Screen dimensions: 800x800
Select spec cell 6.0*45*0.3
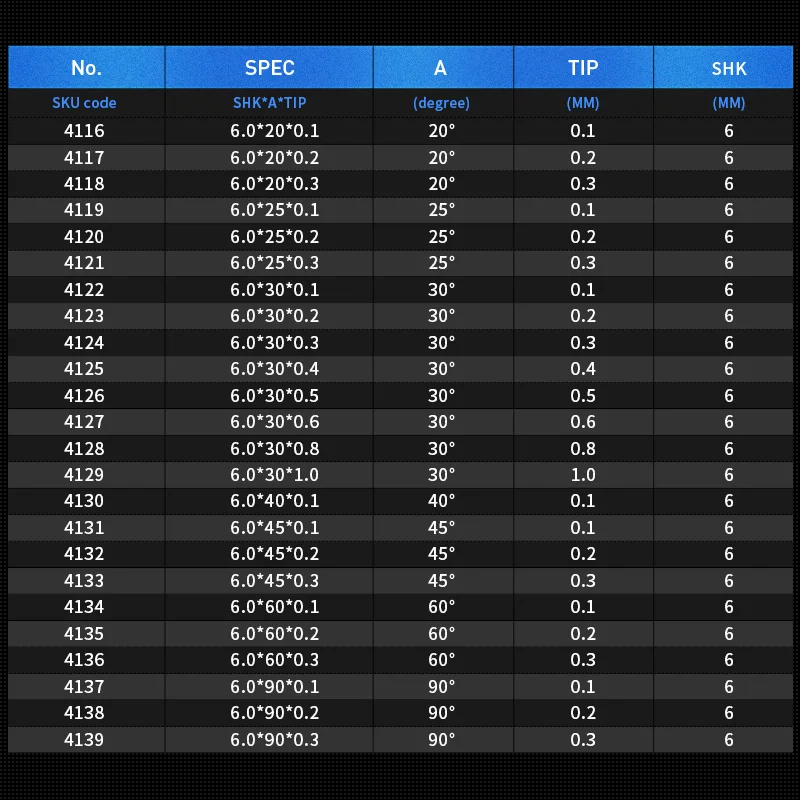coord(274,581)
